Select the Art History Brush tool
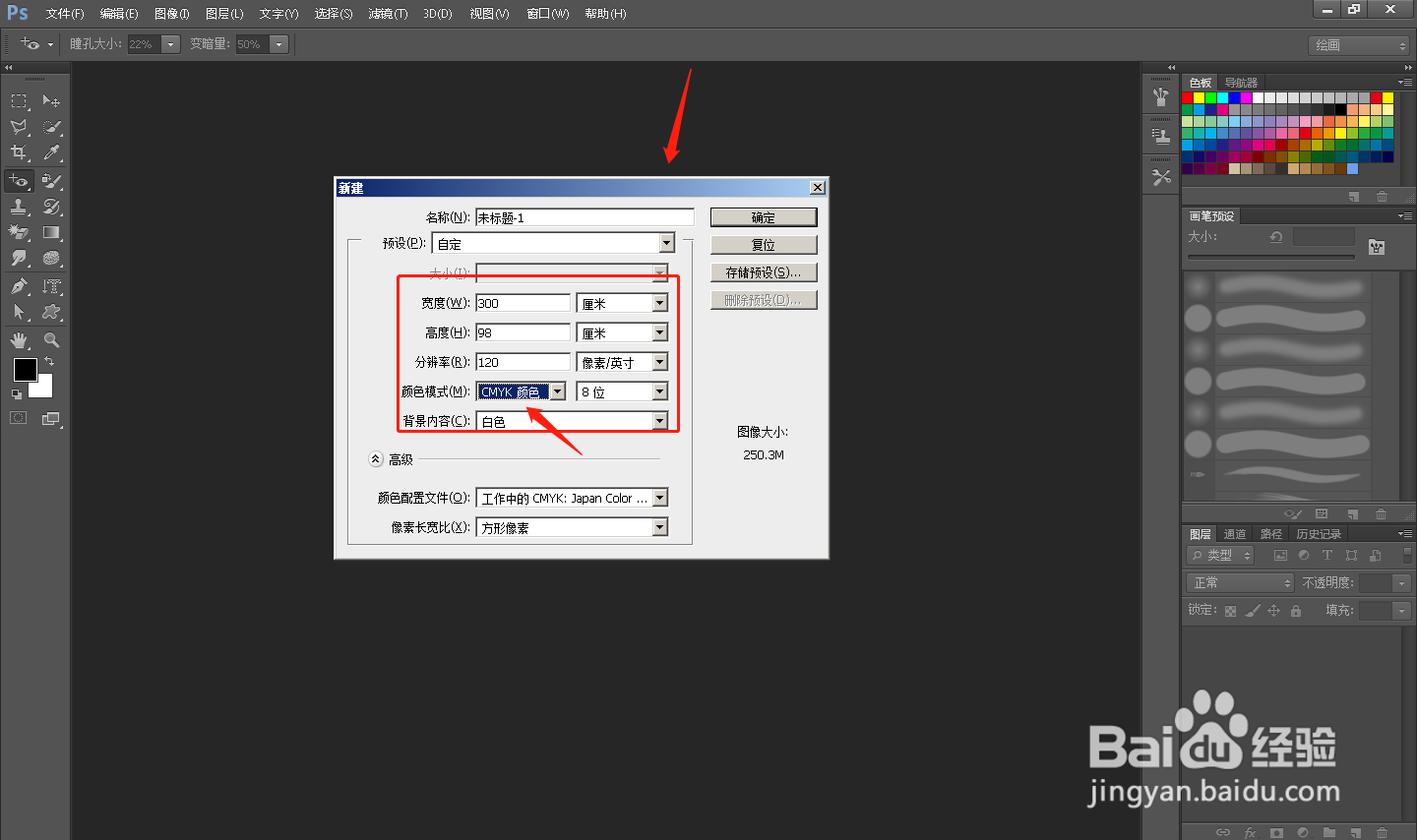The width and height of the screenshot is (1417, 840). pos(51,207)
